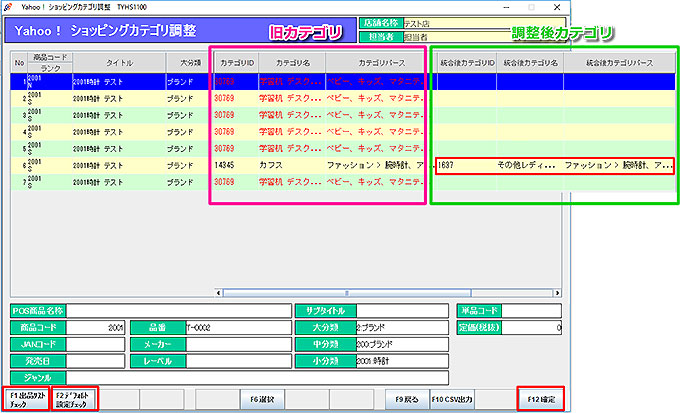Select the 統合後カテゴリID cell showing 1637
This screenshot has width=680, height=413.
pos(463,164)
